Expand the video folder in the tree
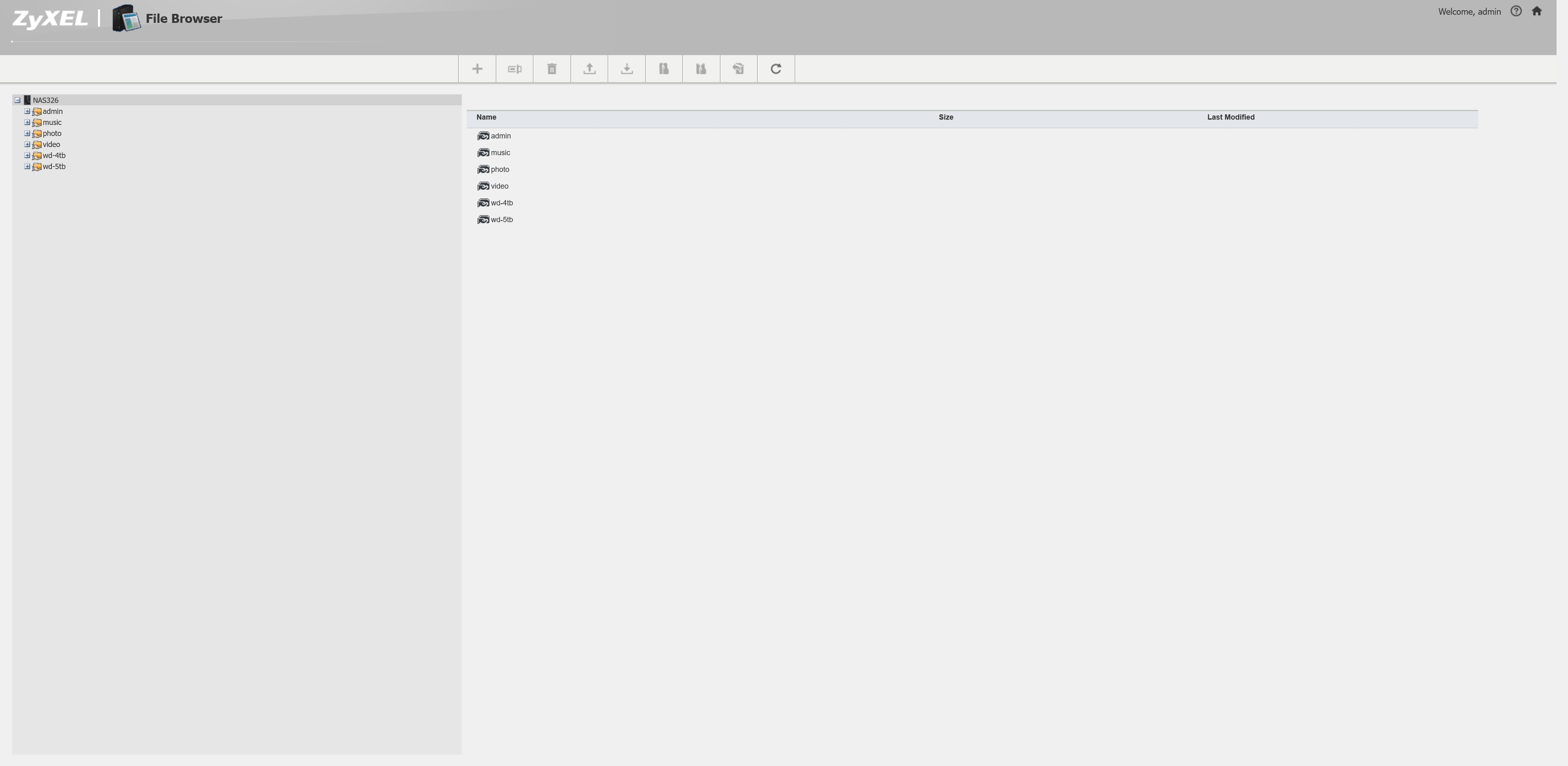Viewport: 1568px width, 766px height. 27,144
